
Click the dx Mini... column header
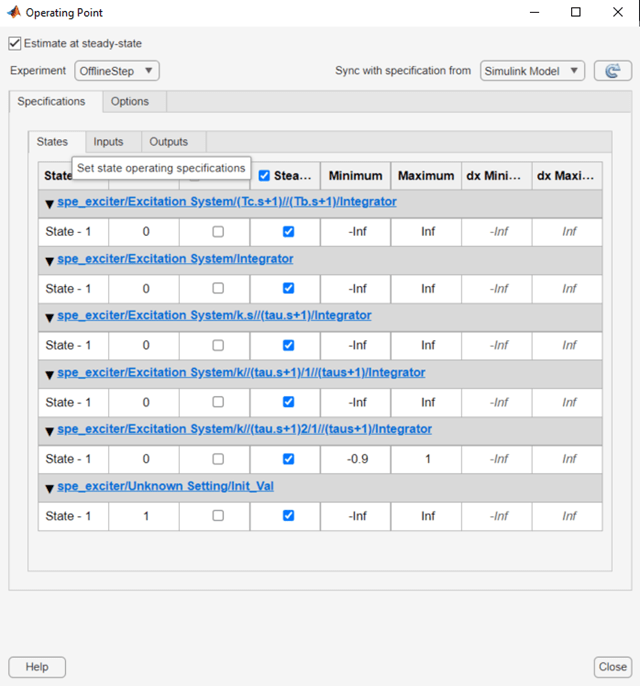point(497,176)
